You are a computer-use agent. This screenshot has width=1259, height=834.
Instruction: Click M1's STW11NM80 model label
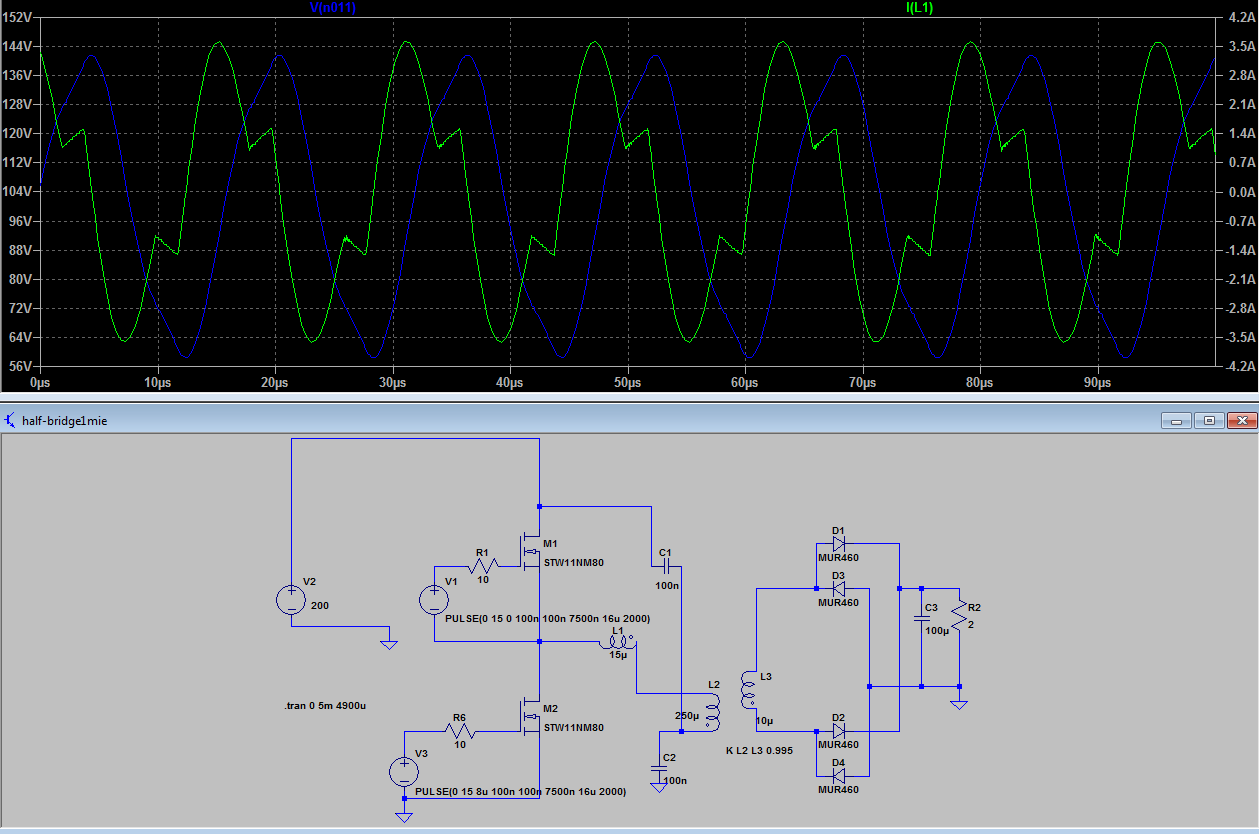(x=574, y=563)
